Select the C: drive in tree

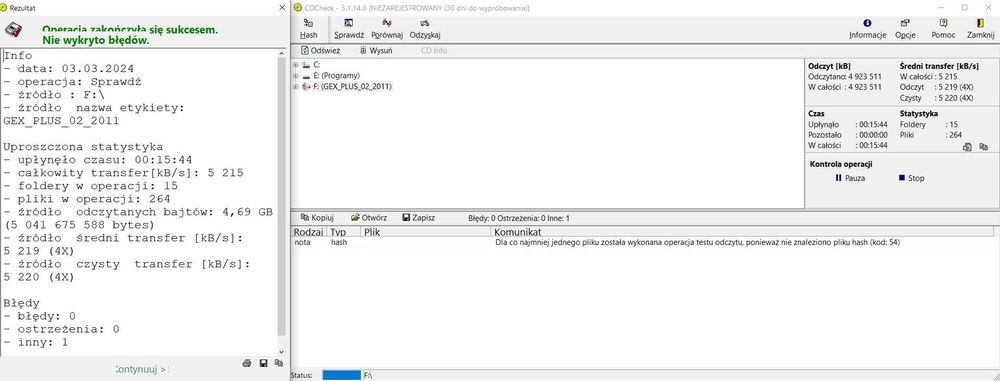click(311, 65)
